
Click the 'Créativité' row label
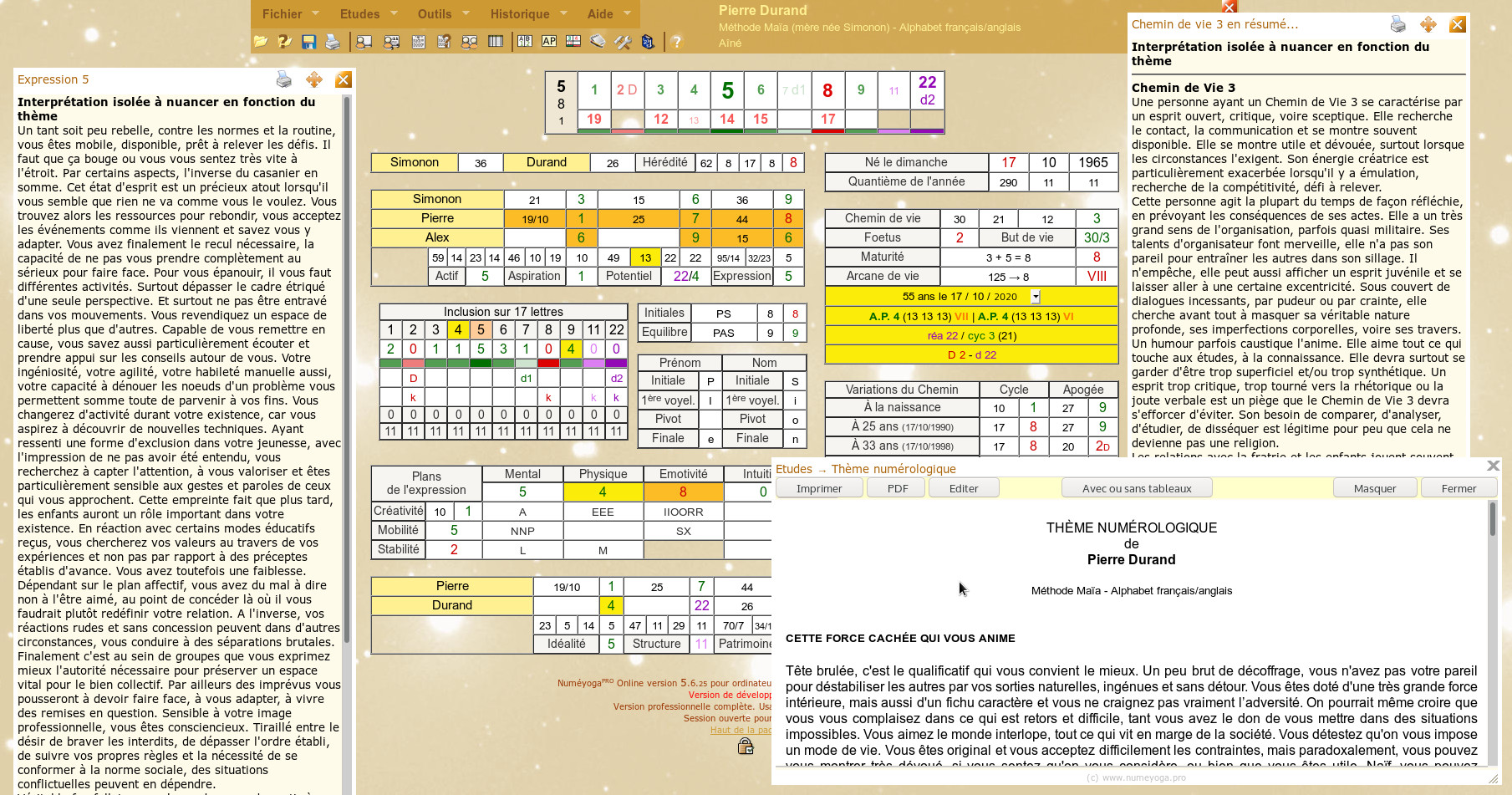(399, 511)
